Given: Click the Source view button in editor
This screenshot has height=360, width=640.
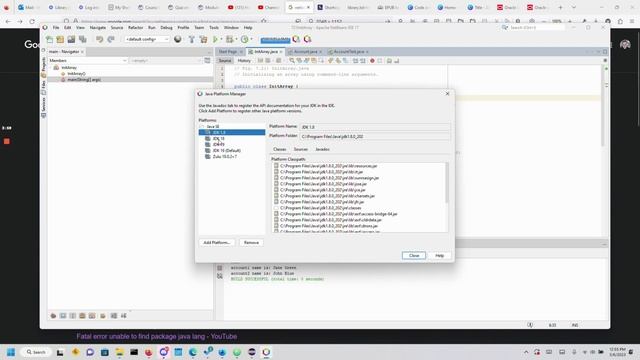Looking at the screenshot, I should coord(225,61).
